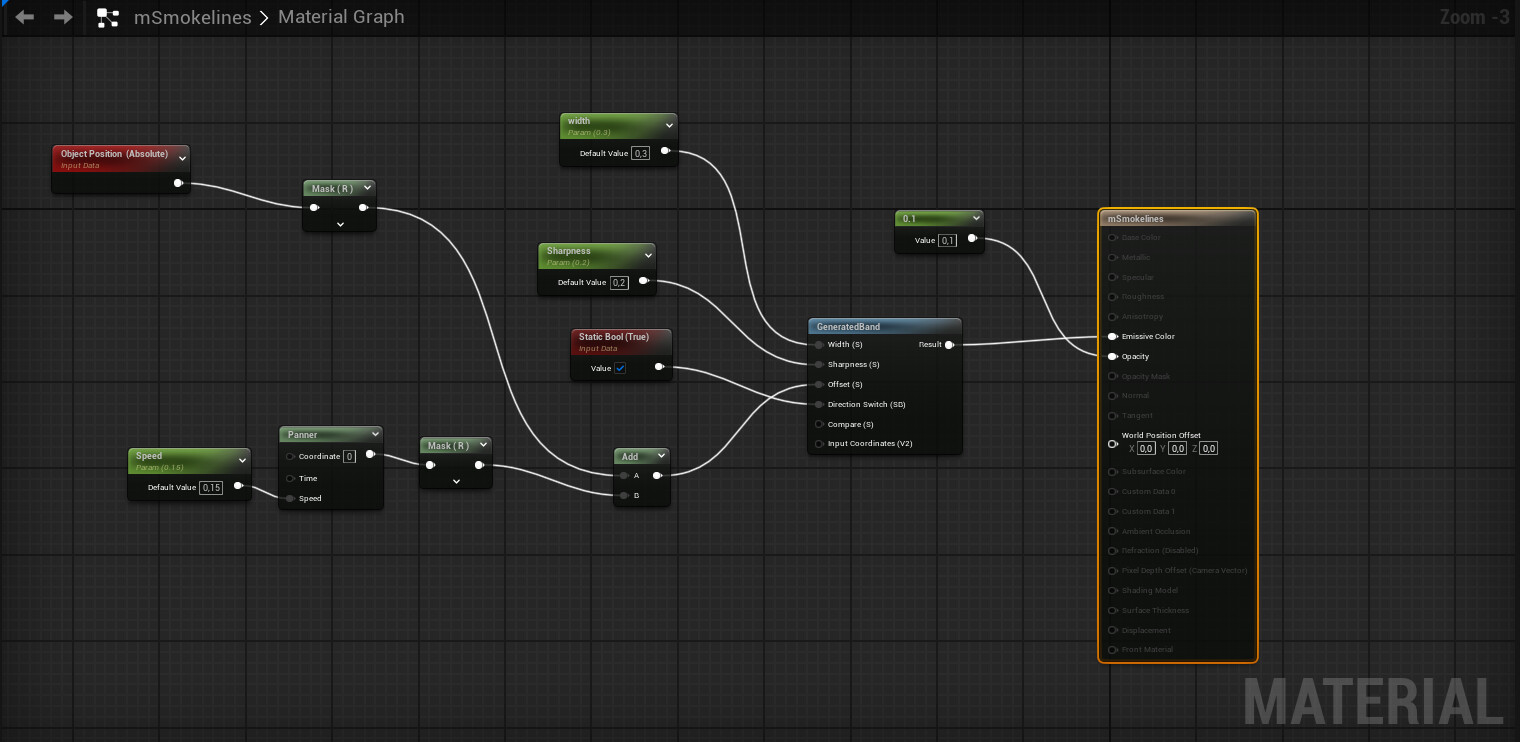The image size is (1520, 742).
Task: Go back with the left arrow
Action: pos(25,17)
